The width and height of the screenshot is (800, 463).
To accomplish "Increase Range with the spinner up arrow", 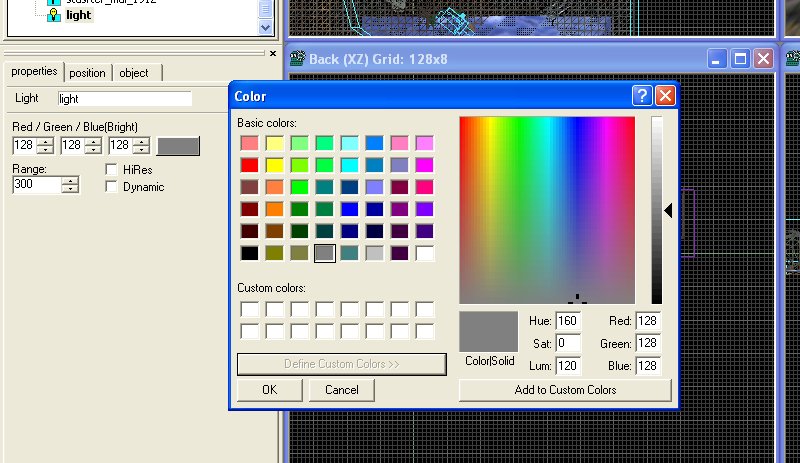I will pos(70,181).
